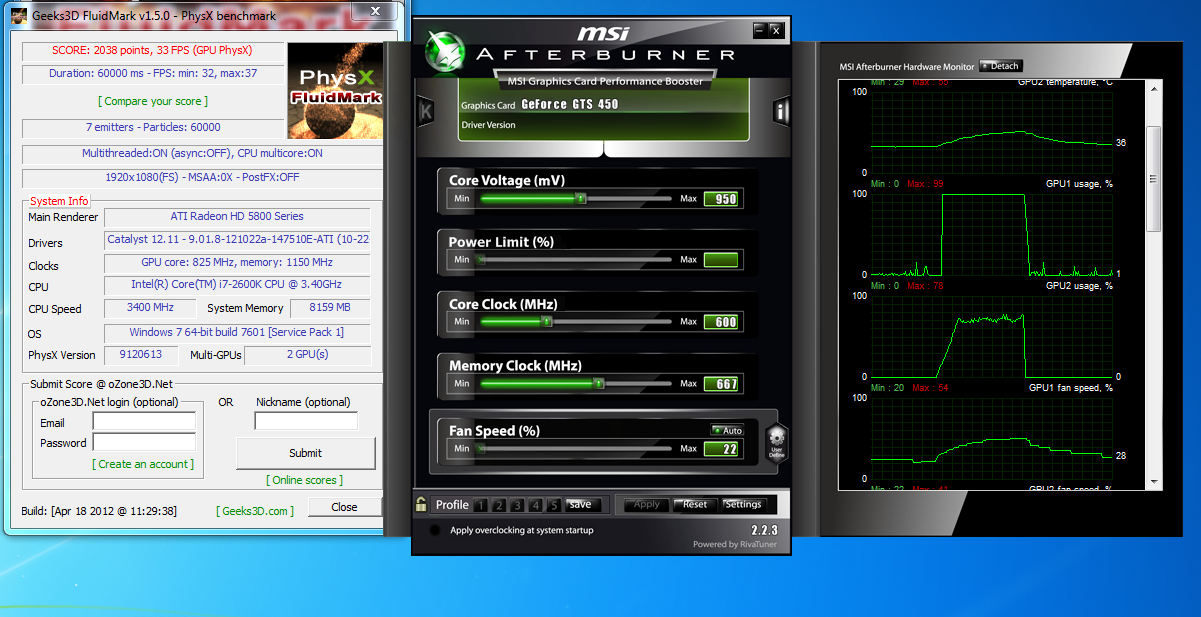This screenshot has height=617, width=1201.
Task: Click the GPU2 usage graph
Action: 993,336
